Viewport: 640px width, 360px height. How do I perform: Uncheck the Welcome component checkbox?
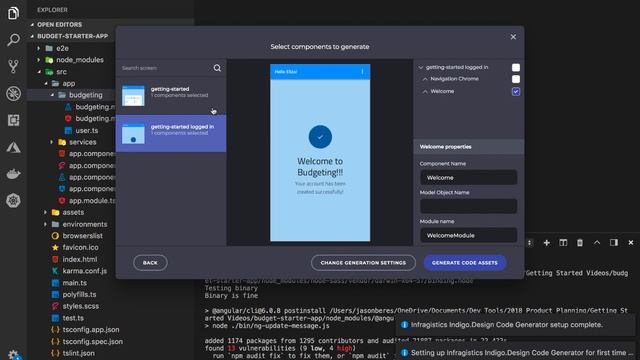coord(516,91)
